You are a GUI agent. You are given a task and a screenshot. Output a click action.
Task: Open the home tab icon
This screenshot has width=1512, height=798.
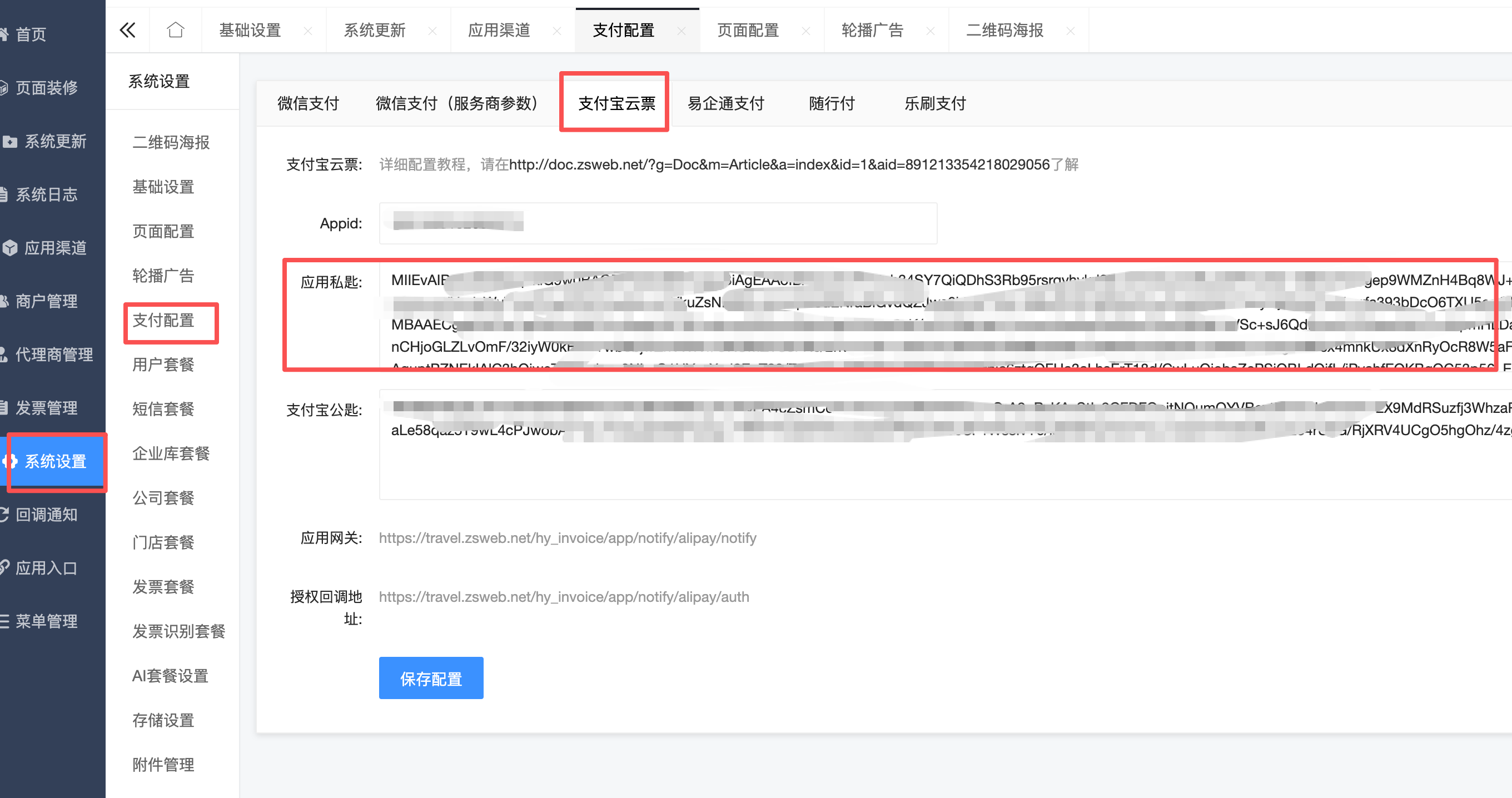[x=176, y=30]
